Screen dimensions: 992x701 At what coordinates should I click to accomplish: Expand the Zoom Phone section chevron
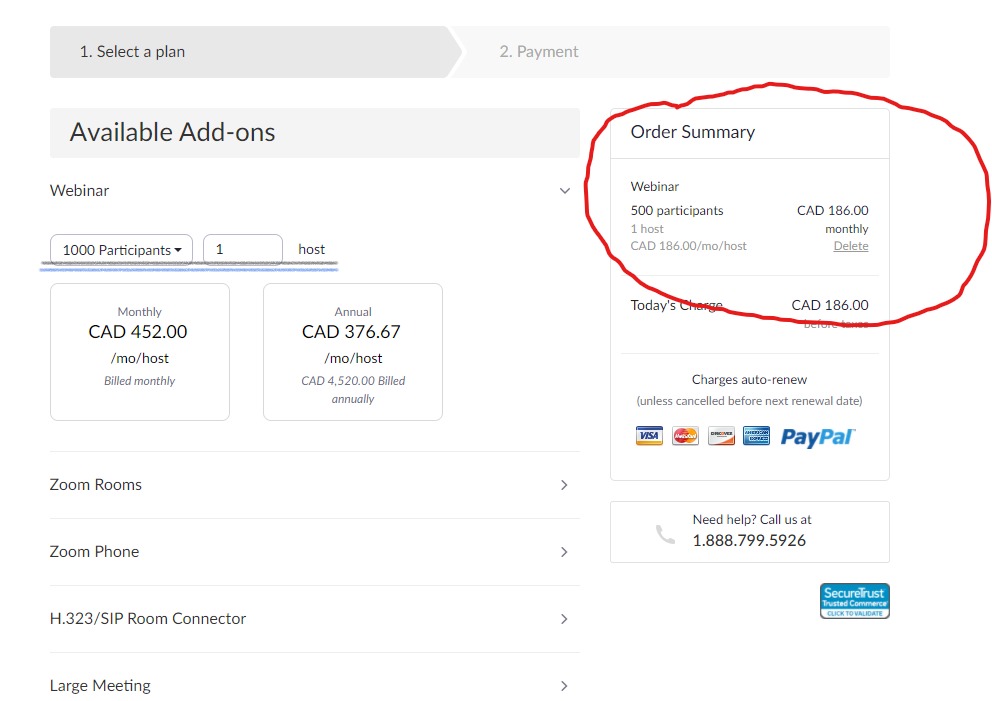click(x=564, y=552)
